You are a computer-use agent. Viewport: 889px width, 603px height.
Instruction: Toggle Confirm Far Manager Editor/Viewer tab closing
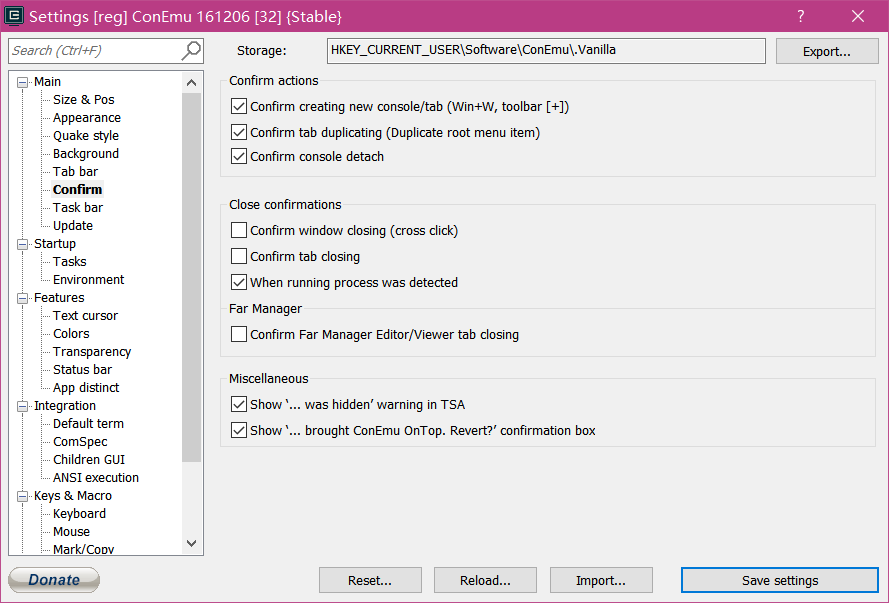tap(239, 335)
